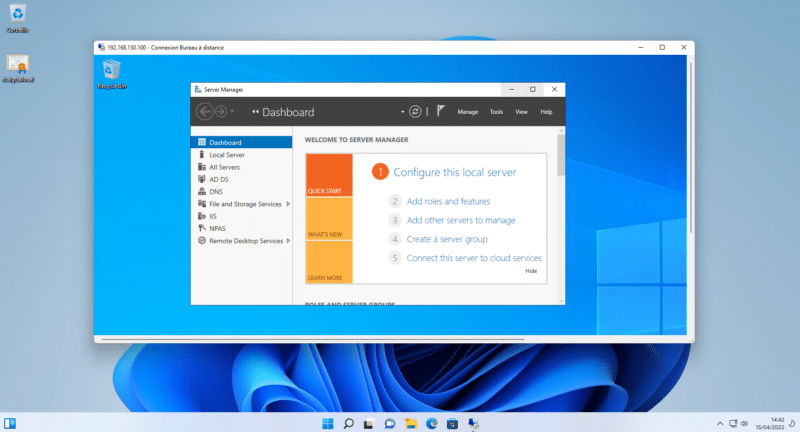Select DNS in the sidebar
800x432 pixels.
click(215, 191)
